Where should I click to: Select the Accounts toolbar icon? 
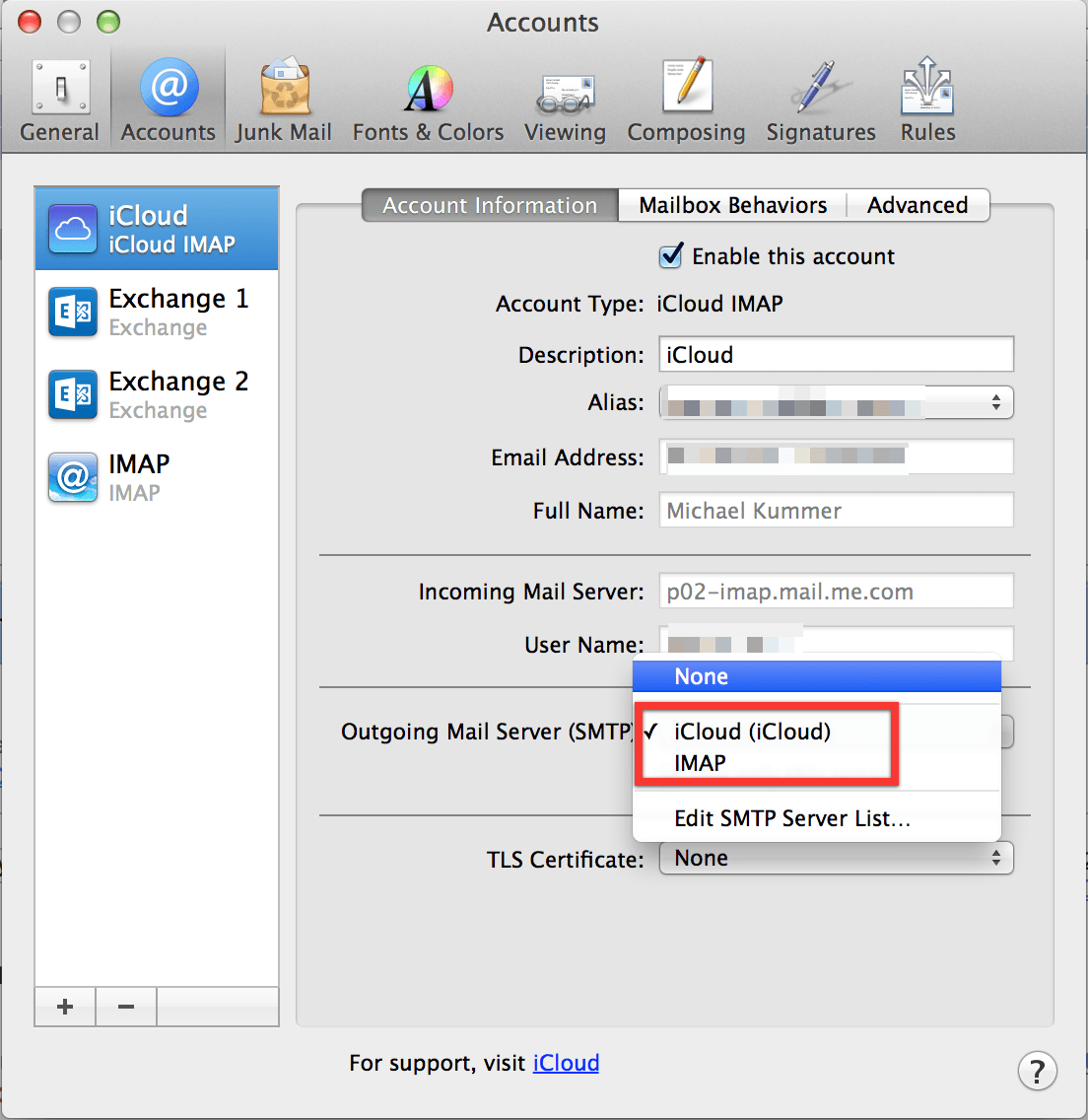(x=168, y=100)
